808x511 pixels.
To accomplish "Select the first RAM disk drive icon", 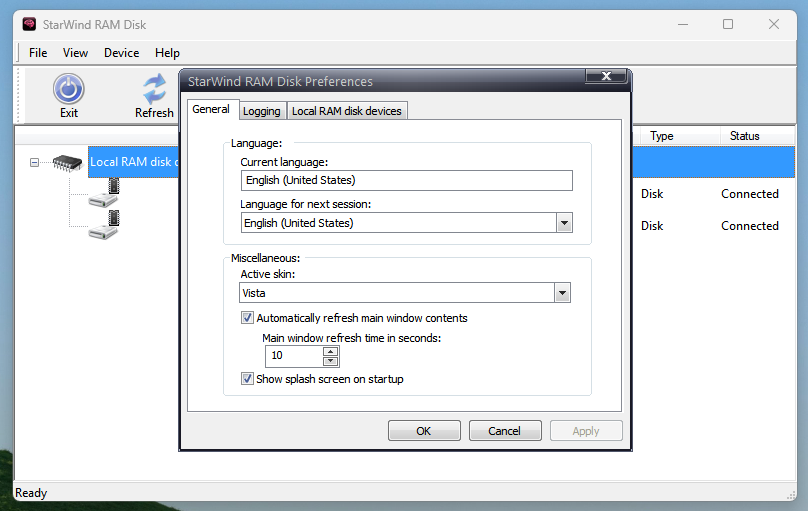I will click(104, 193).
